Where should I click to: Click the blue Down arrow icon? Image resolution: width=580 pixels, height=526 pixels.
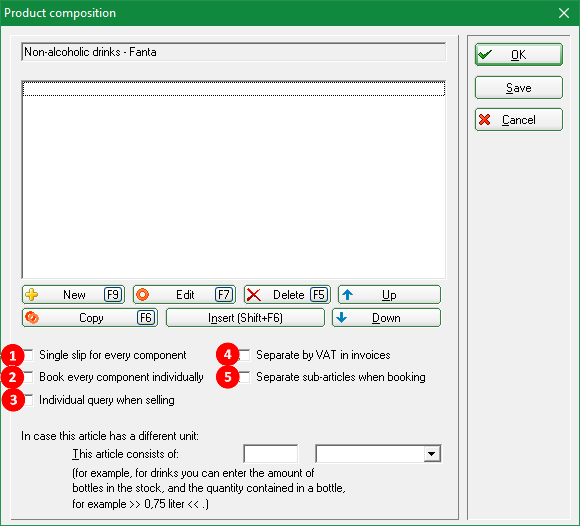[341, 317]
